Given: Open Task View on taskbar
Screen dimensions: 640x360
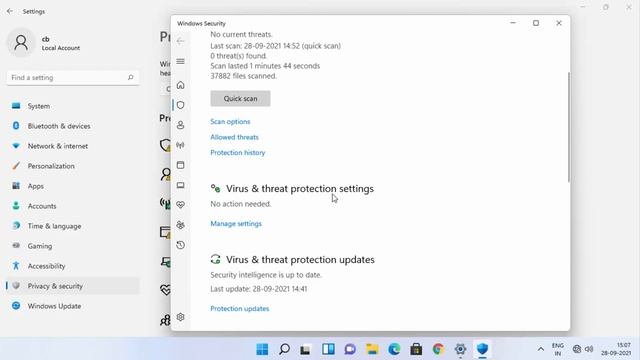Looking at the screenshot, I should [x=305, y=349].
